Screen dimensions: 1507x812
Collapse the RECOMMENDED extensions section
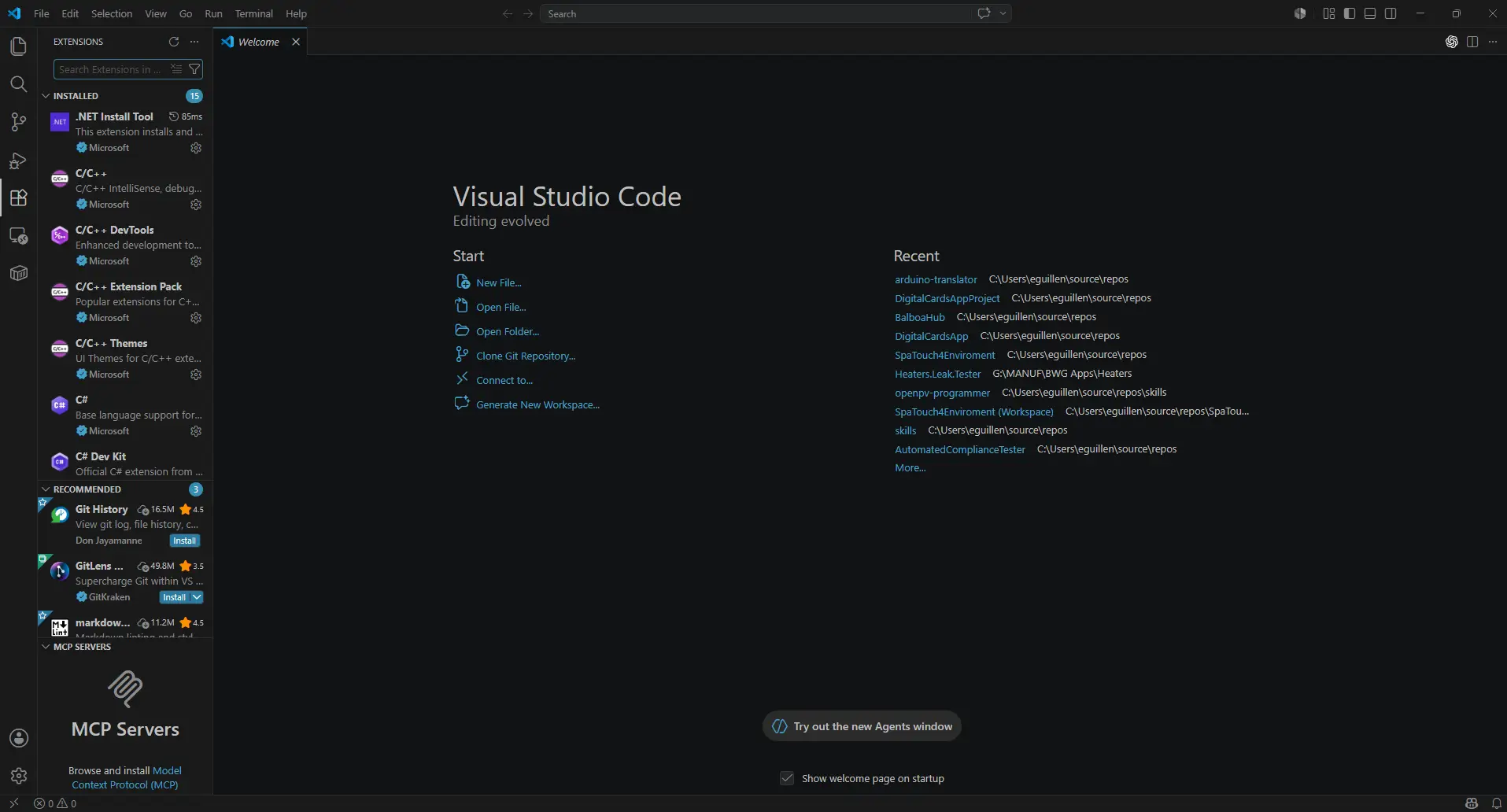click(46, 489)
